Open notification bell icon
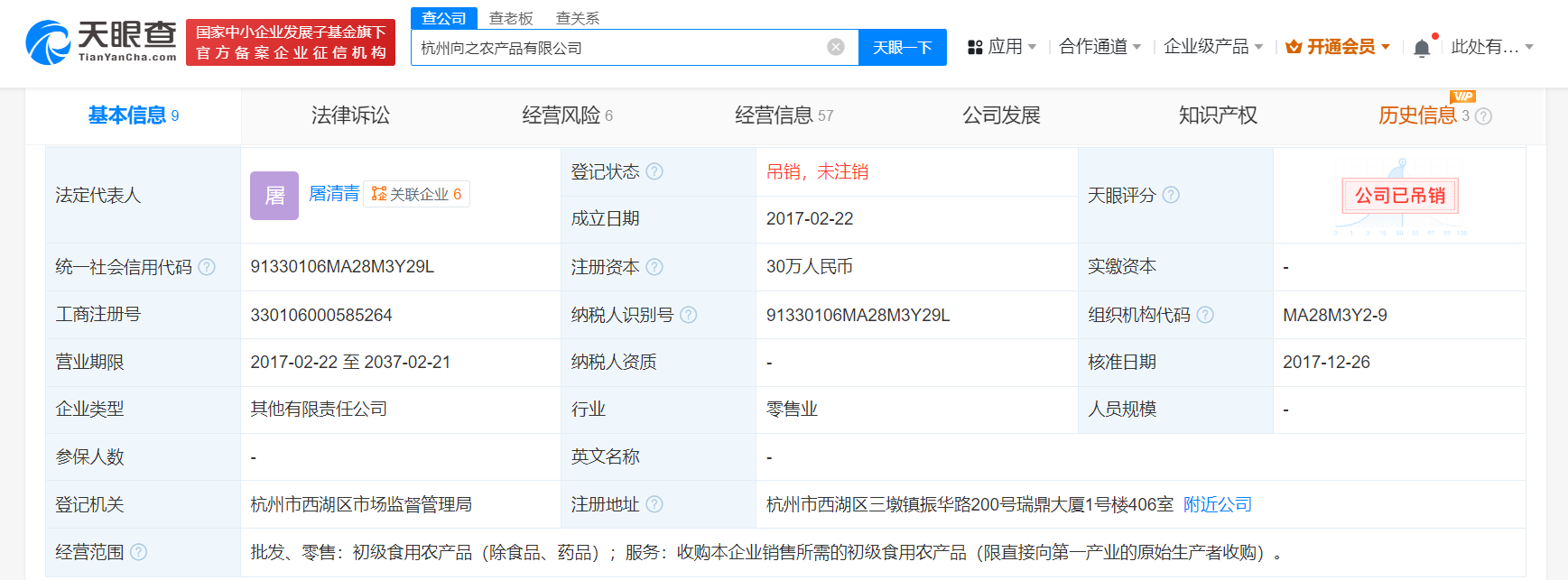1568x580 pixels. [1422, 48]
